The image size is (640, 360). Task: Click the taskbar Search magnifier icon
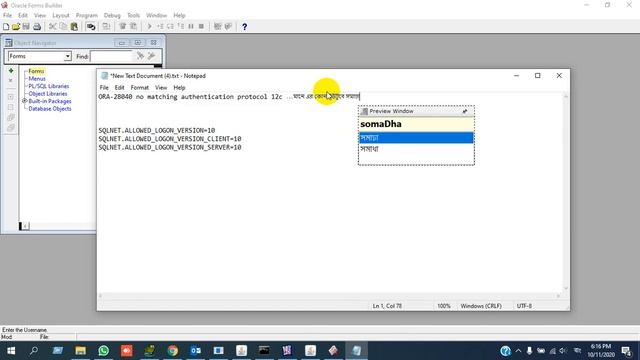(x=34, y=351)
